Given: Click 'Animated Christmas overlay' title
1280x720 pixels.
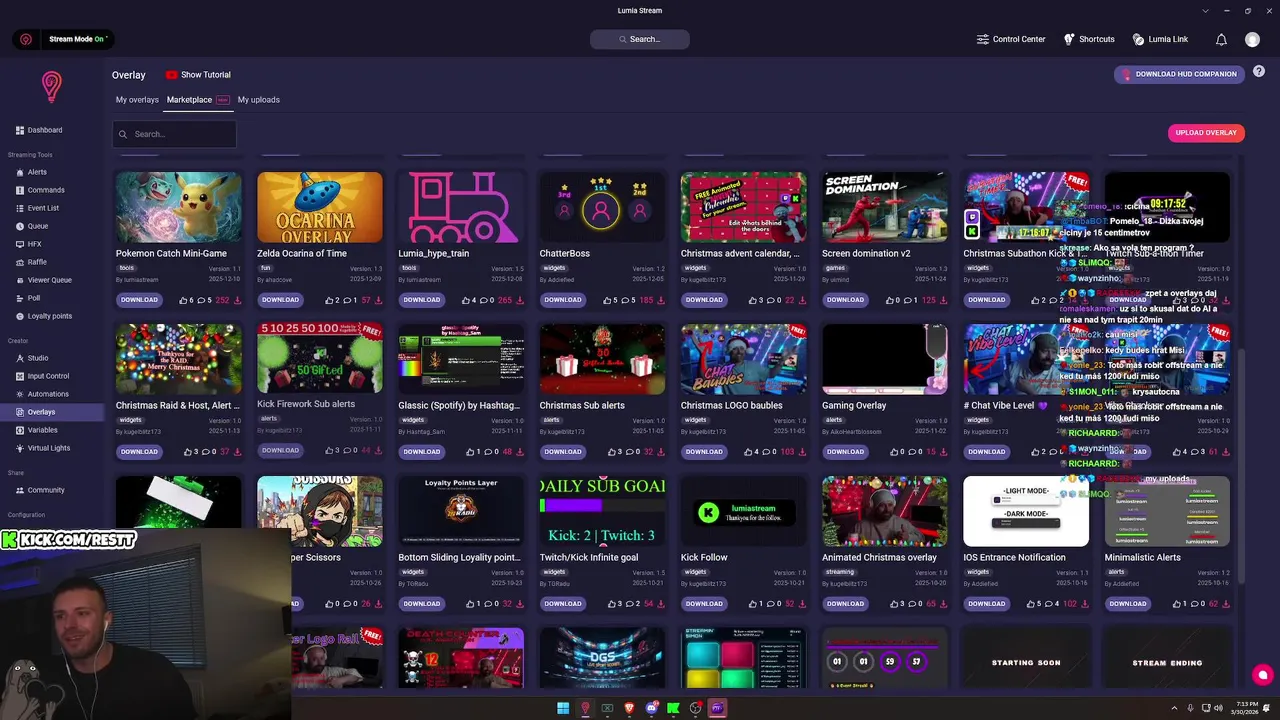Looking at the screenshot, I should coord(879,558).
